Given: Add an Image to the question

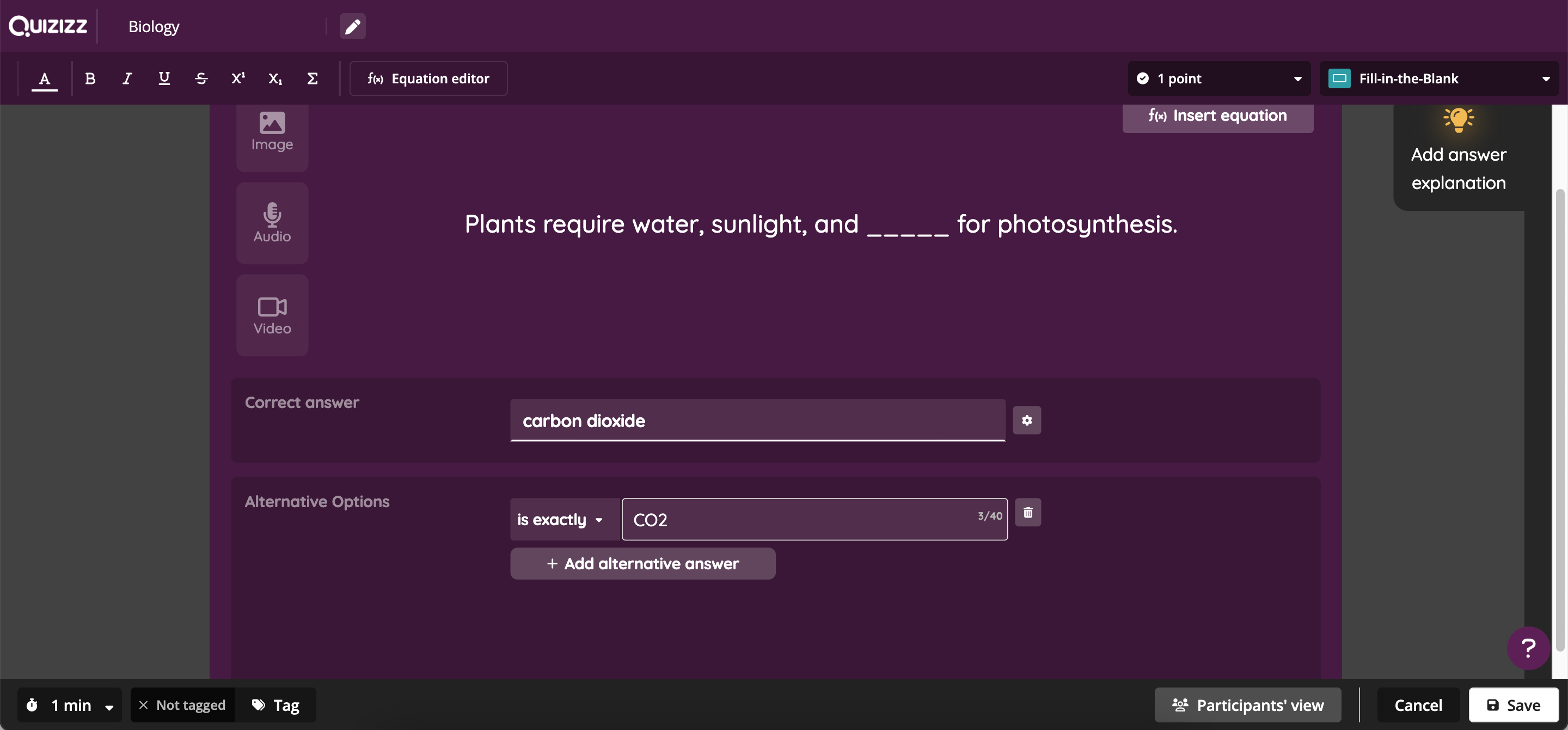Looking at the screenshot, I should [x=272, y=131].
